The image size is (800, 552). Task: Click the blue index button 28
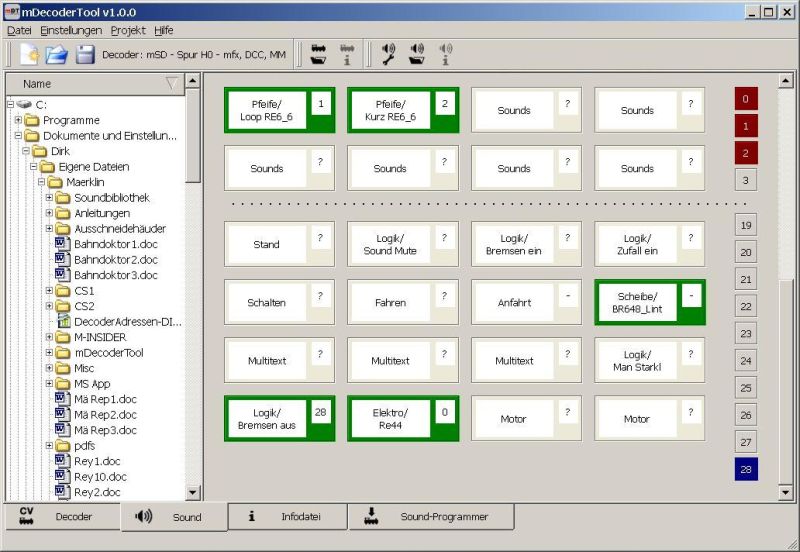(x=746, y=469)
